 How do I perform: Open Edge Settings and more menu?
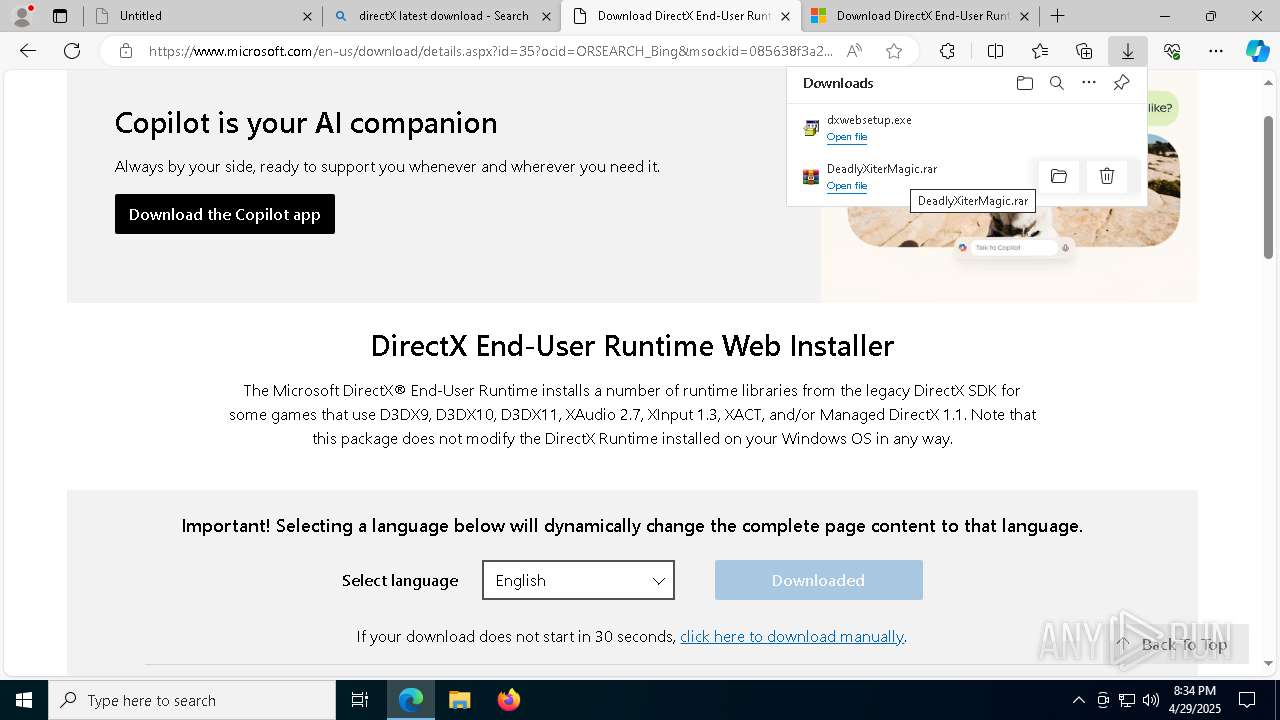pyautogui.click(x=1216, y=51)
